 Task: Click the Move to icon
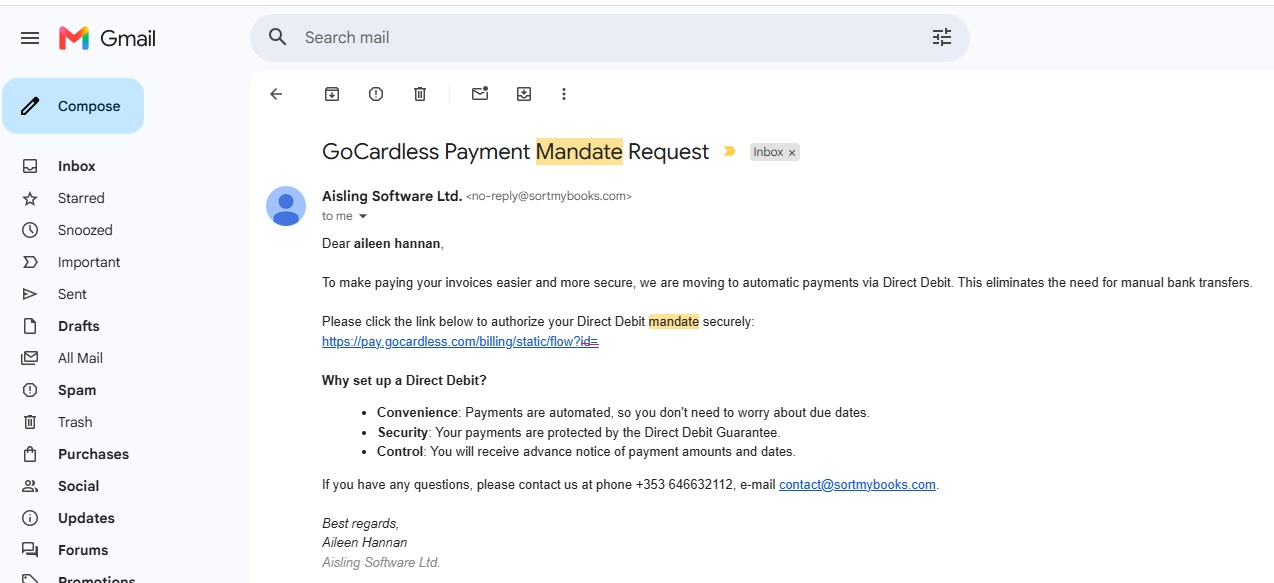[524, 94]
